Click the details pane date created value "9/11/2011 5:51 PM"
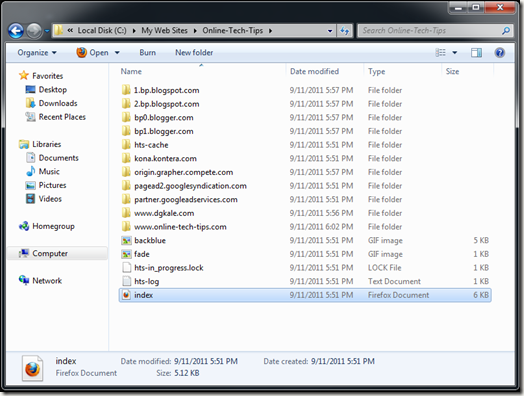Screen dimensions: 524x396 (343, 361)
